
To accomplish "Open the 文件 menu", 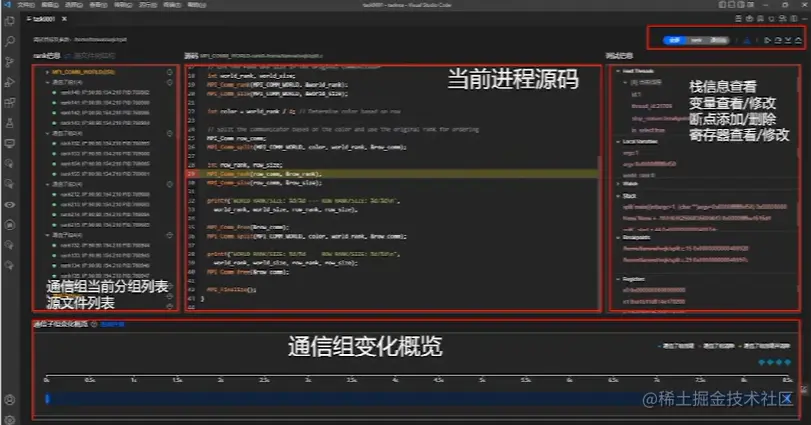I will point(26,5).
